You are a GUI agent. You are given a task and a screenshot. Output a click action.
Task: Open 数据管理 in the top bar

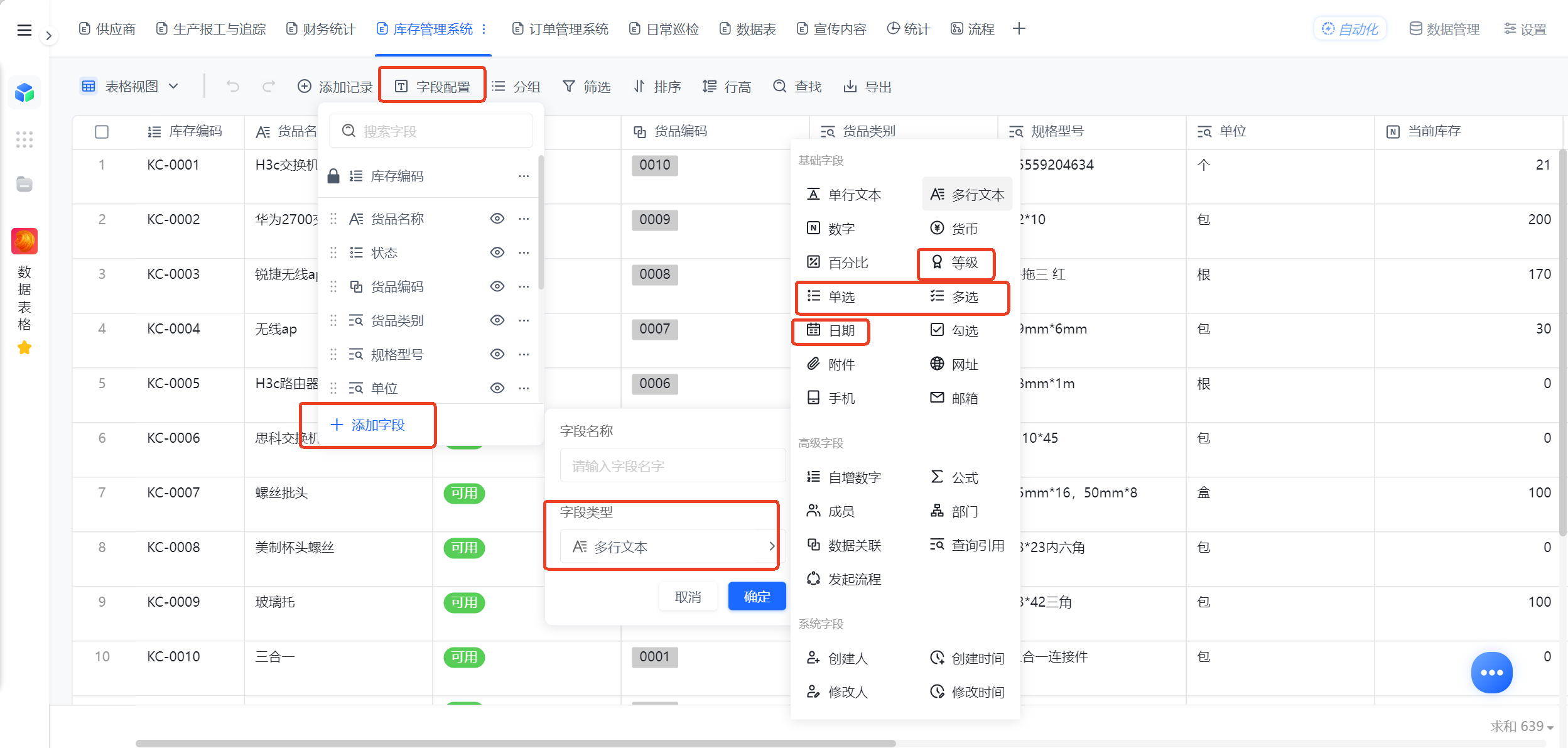point(1444,29)
